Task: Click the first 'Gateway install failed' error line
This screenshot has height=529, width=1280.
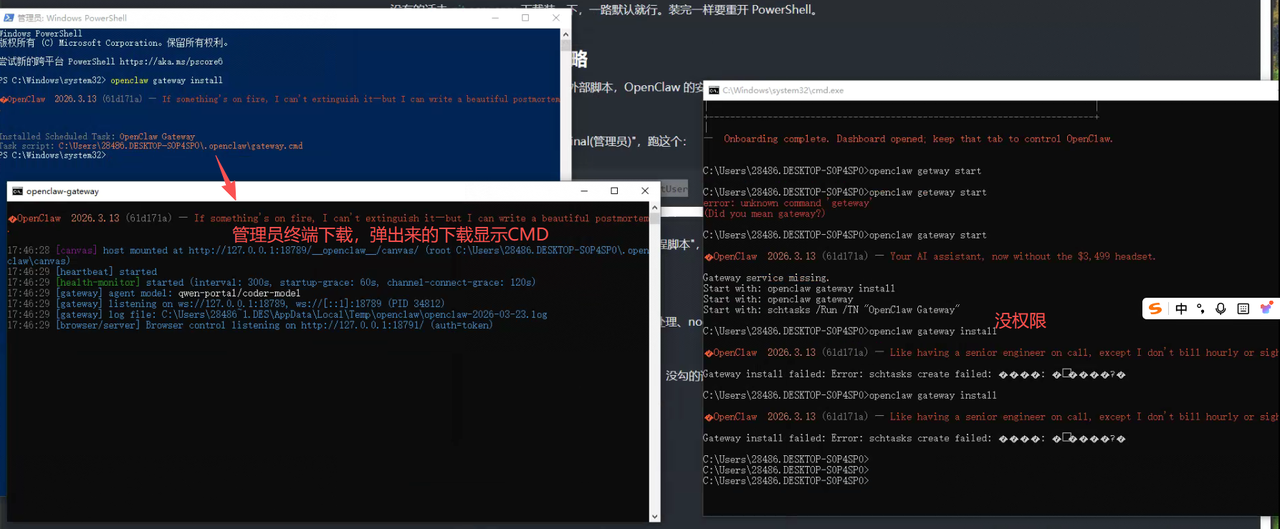Action: [x=914, y=374]
